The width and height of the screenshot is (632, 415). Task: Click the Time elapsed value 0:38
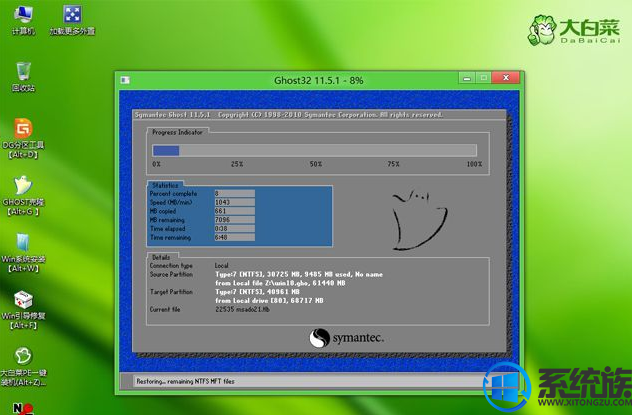pyautogui.click(x=234, y=229)
